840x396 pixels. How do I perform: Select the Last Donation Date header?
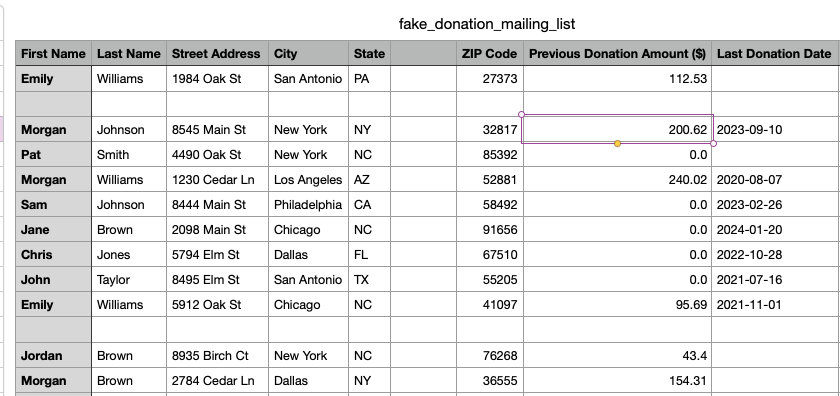click(x=776, y=54)
